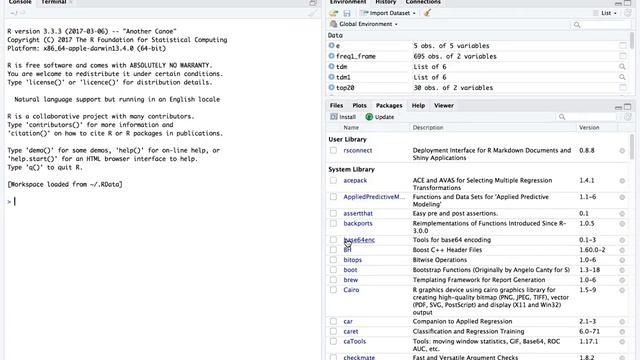Check the backports package checkbox

pyautogui.click(x=333, y=224)
